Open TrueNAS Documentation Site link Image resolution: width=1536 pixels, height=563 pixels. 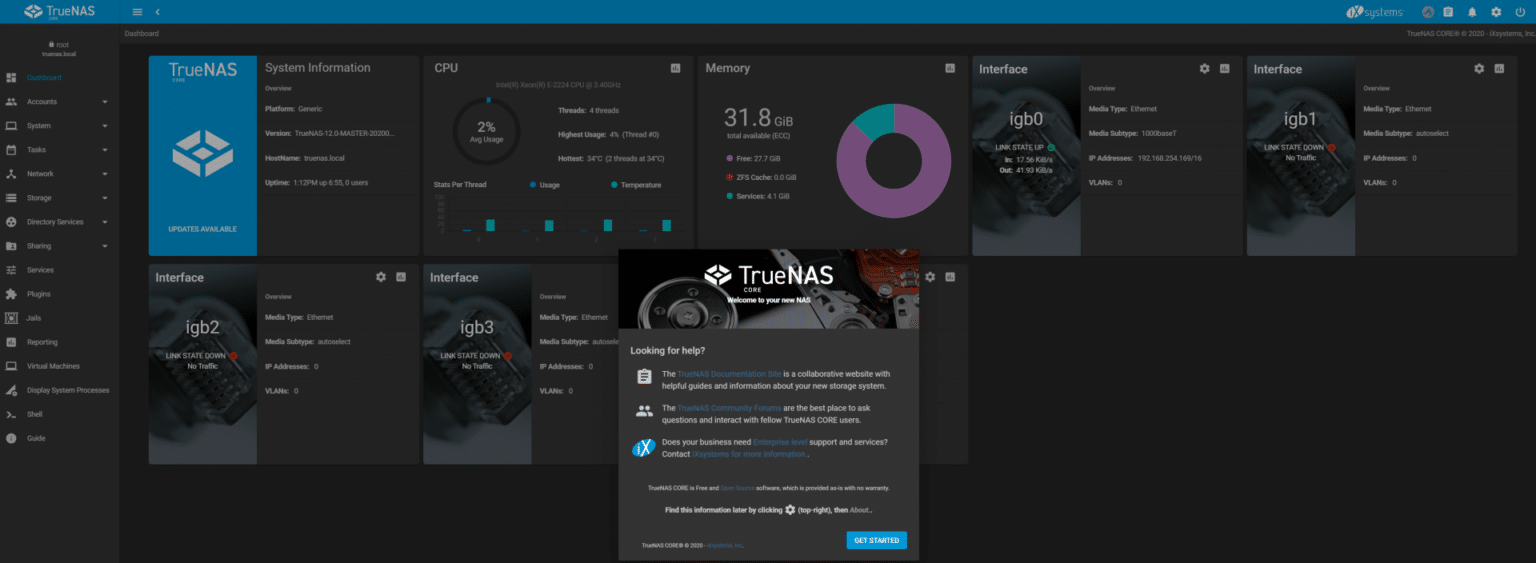tap(729, 374)
